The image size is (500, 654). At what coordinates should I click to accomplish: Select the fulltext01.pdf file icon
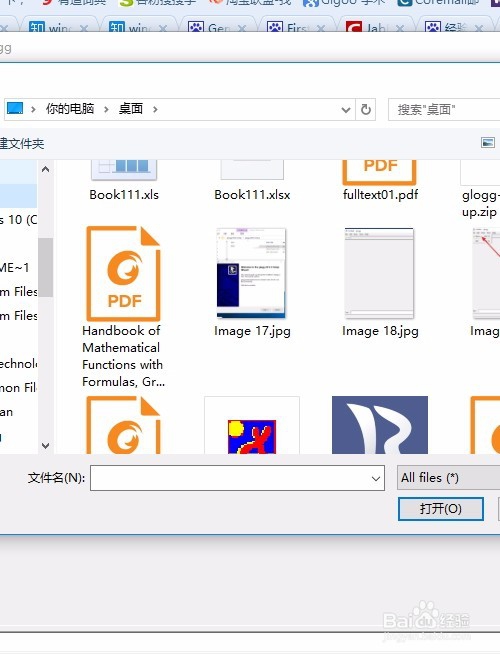[x=379, y=172]
